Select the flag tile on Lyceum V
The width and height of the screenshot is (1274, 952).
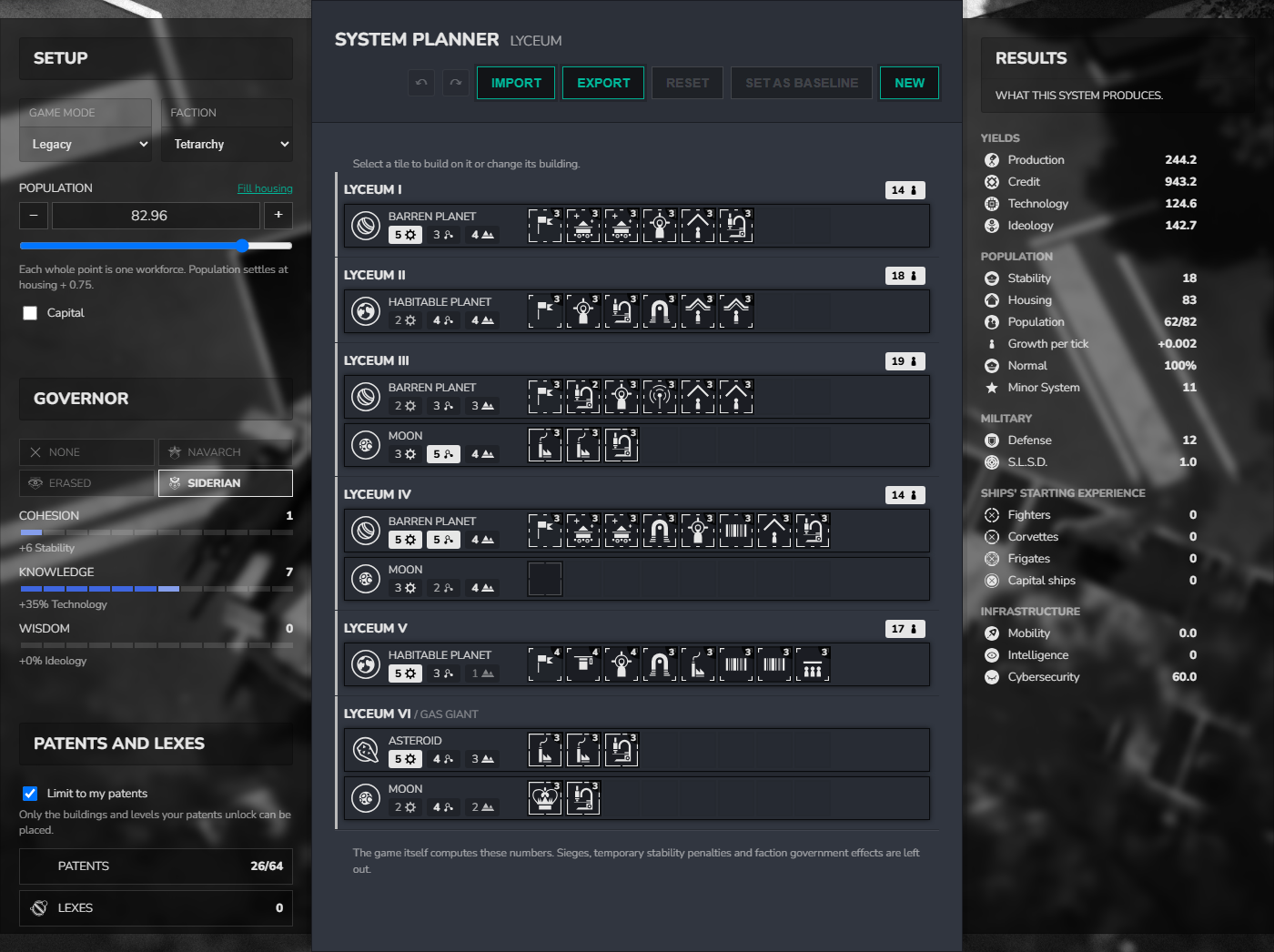(x=545, y=664)
